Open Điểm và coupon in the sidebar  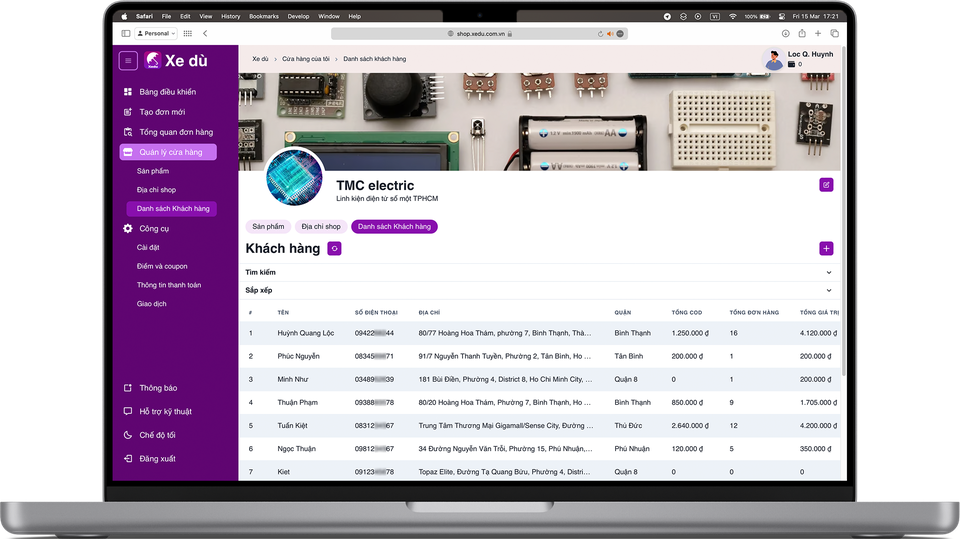(162, 266)
